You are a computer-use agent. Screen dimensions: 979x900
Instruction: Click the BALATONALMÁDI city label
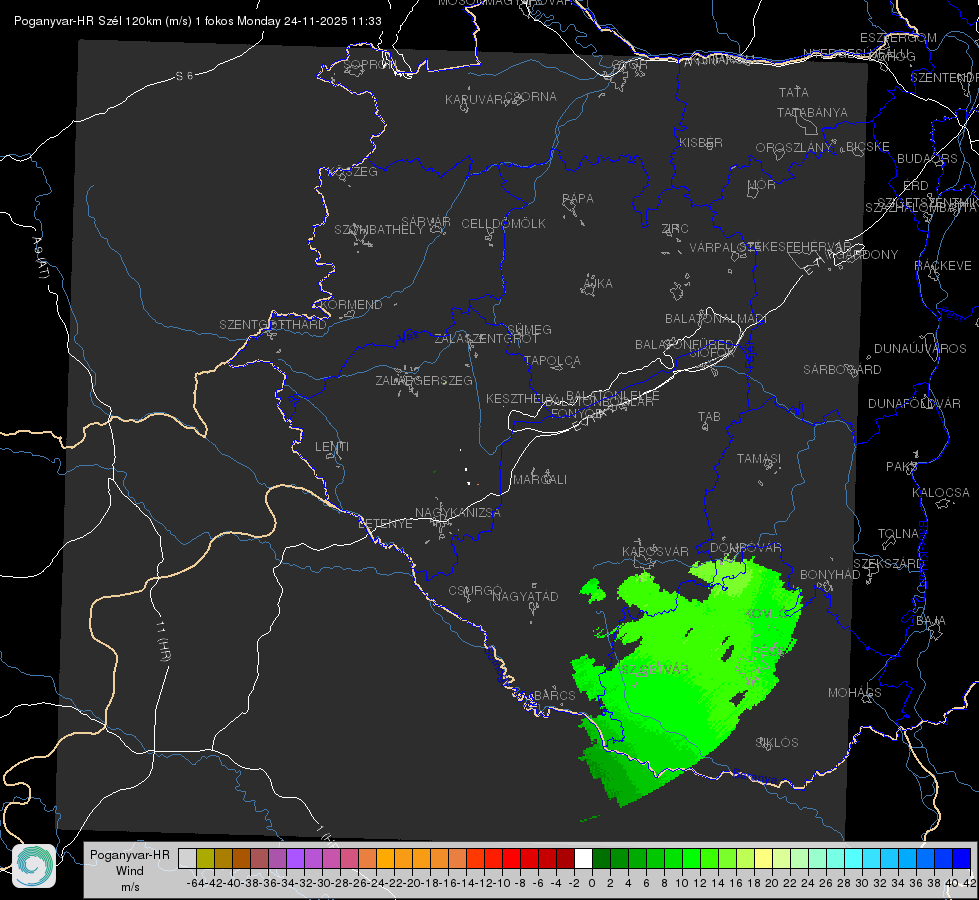point(716,319)
